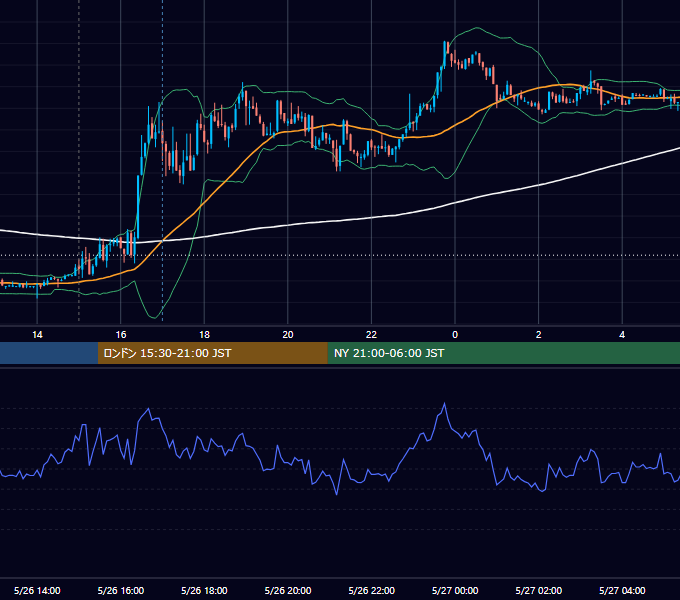This screenshot has width=680, height=600.
Task: Click the blue session bar before ロンドン
Action: (x=49, y=353)
